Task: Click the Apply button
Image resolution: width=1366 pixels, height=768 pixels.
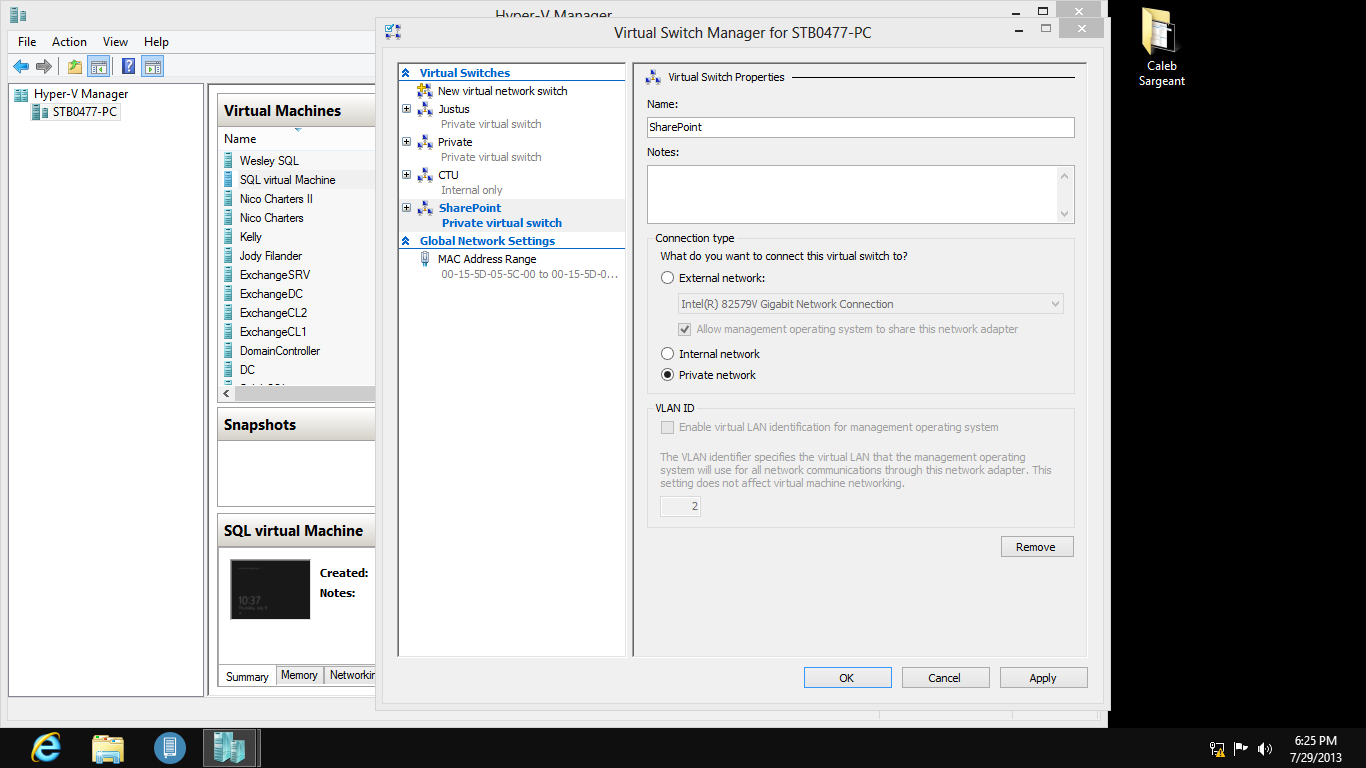Action: [1043, 678]
